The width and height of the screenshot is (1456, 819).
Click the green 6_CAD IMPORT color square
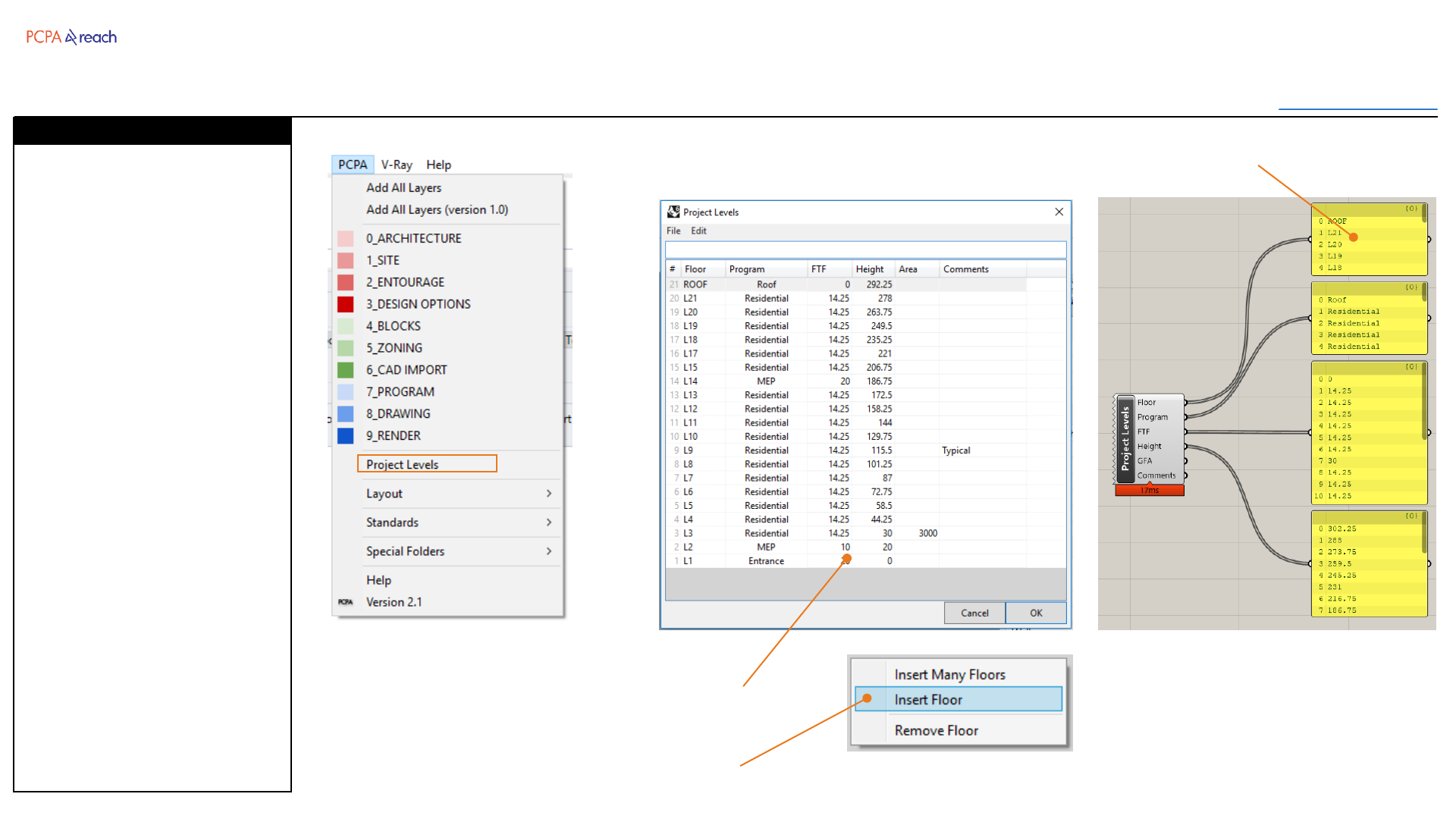(x=345, y=370)
